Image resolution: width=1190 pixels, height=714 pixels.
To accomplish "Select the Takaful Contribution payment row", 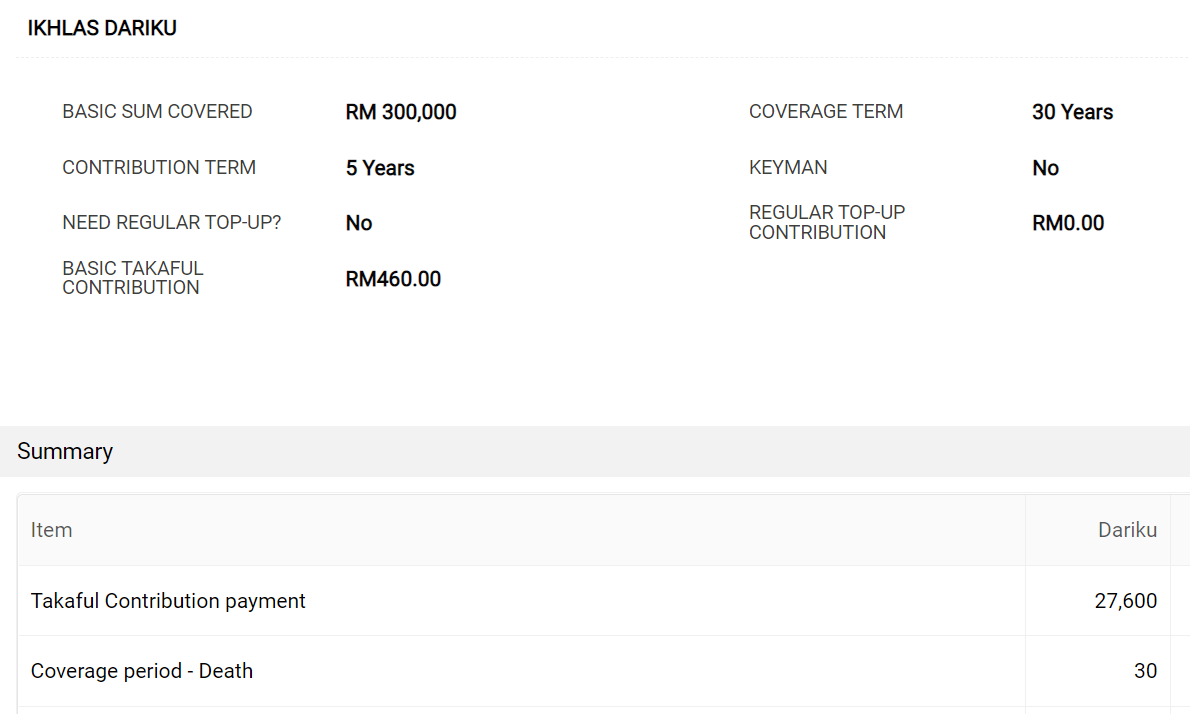I will click(595, 601).
